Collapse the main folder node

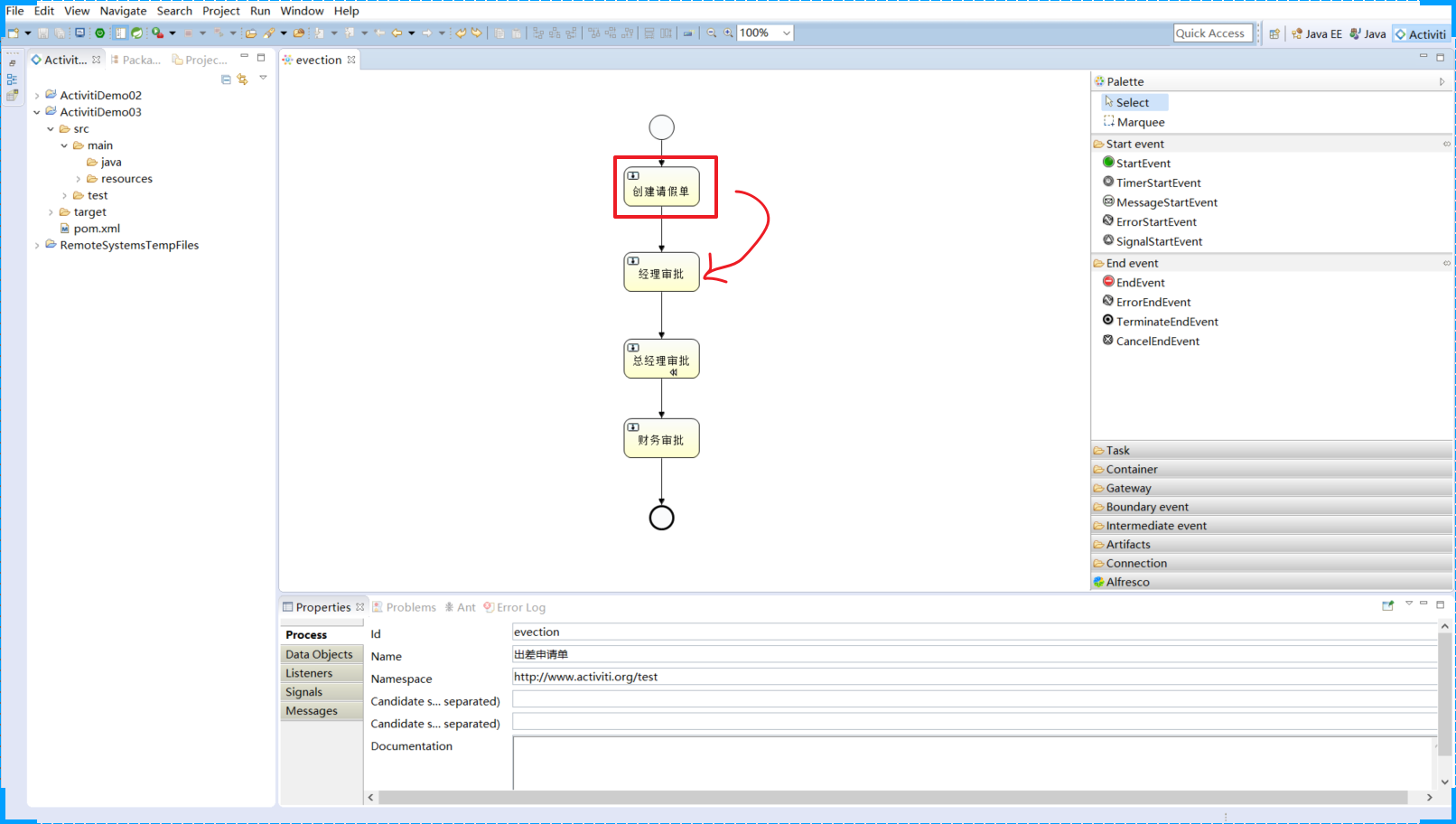64,145
